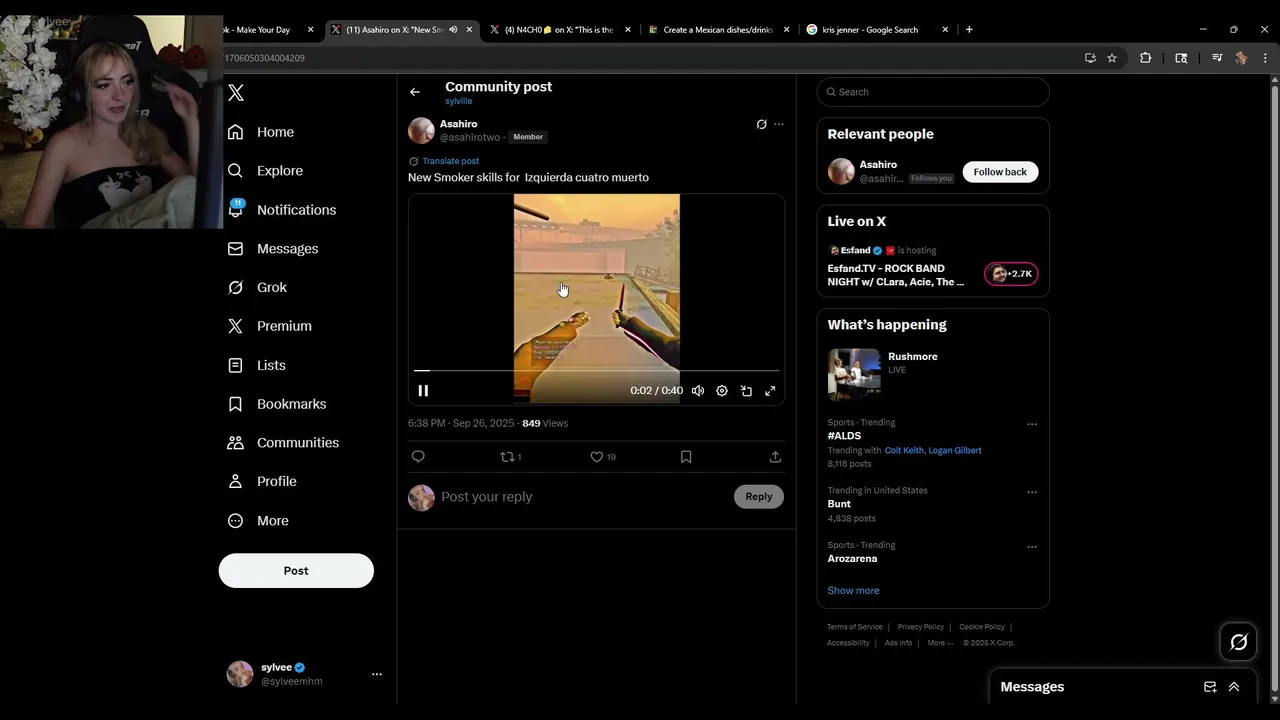This screenshot has width=1280, height=720.
Task: Open Asahiro in Relevant people
Action: (x=878, y=165)
